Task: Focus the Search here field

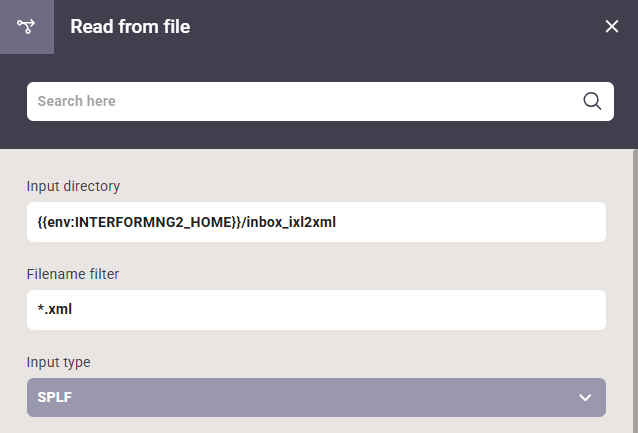Action: click(320, 101)
